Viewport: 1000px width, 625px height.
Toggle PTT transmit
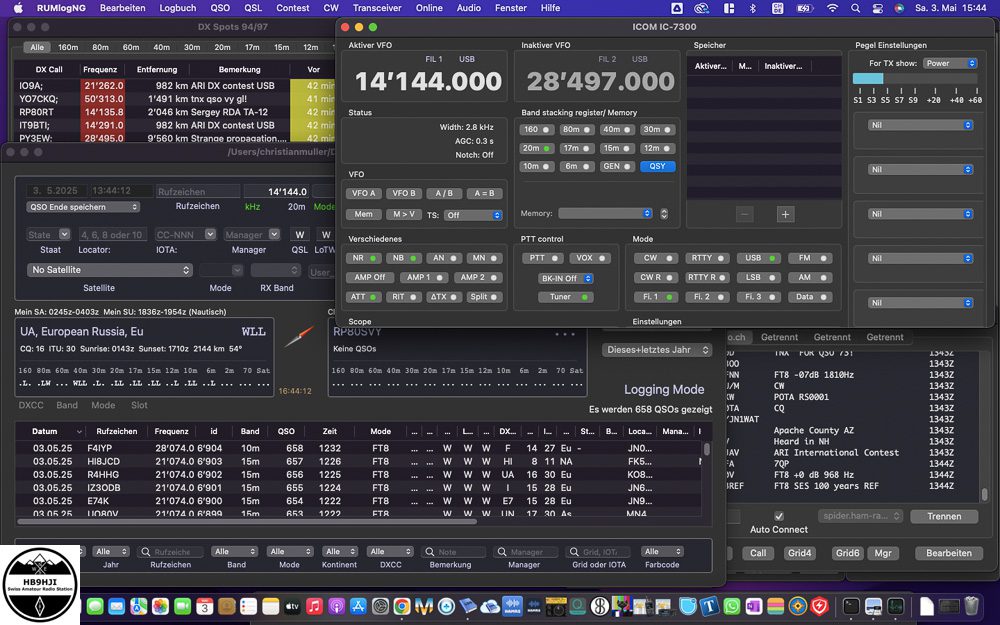pyautogui.click(x=543, y=258)
